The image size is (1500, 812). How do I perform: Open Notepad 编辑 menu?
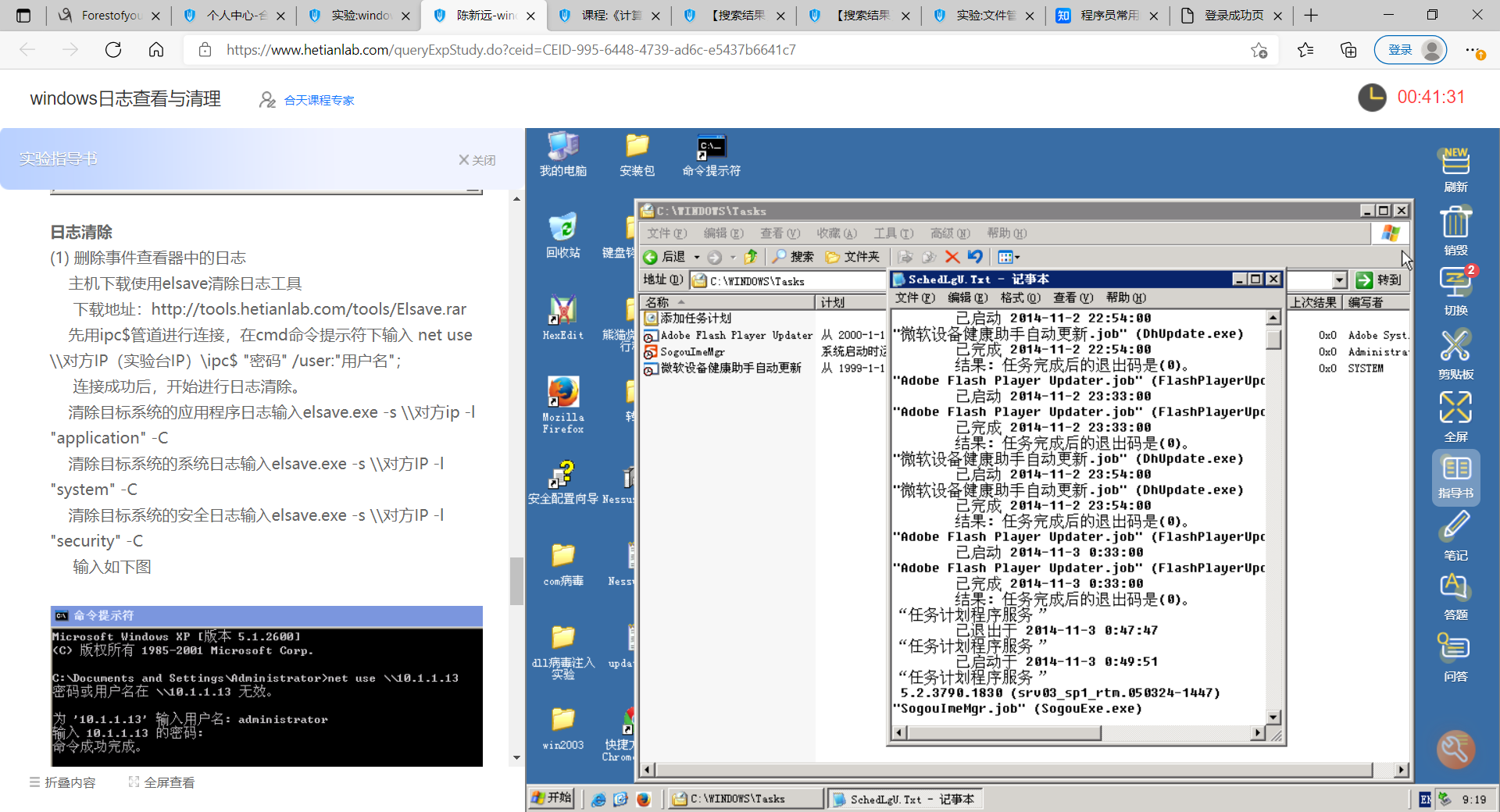click(968, 297)
